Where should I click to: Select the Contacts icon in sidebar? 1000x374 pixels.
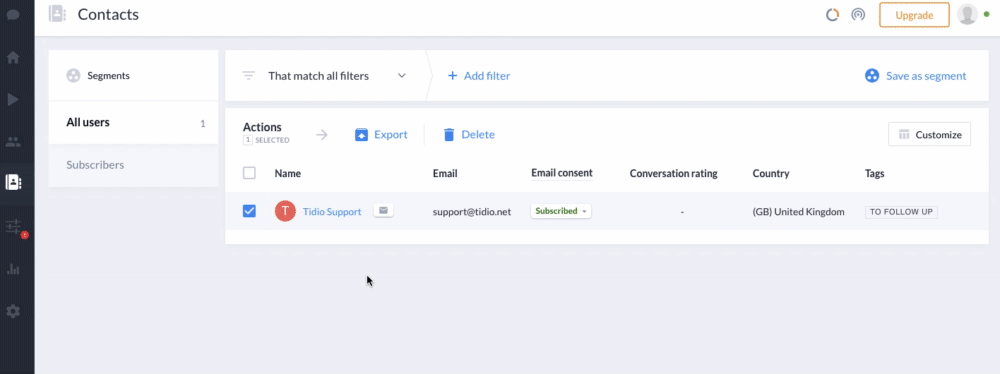pyautogui.click(x=13, y=183)
